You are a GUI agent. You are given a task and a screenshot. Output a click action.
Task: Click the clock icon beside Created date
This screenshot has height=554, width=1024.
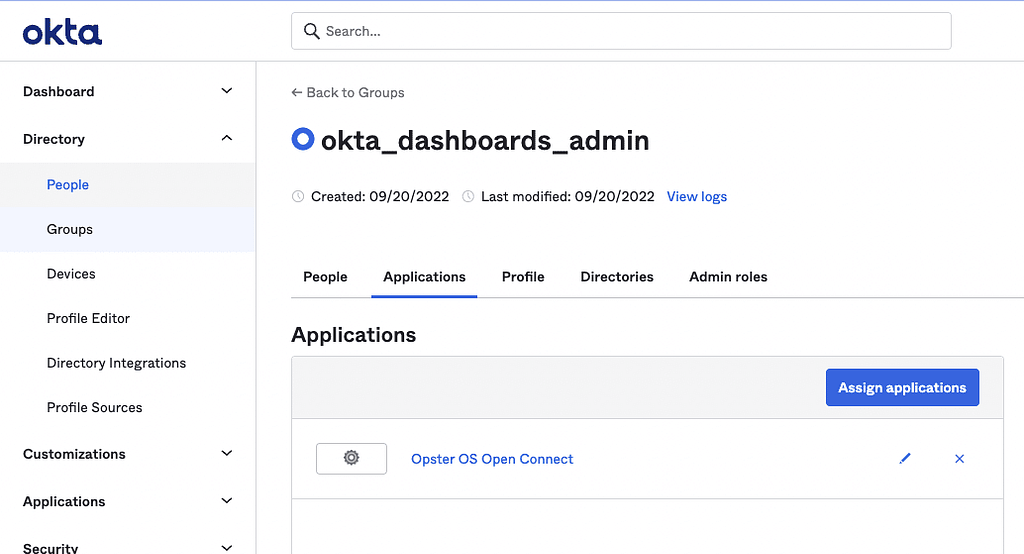point(298,197)
